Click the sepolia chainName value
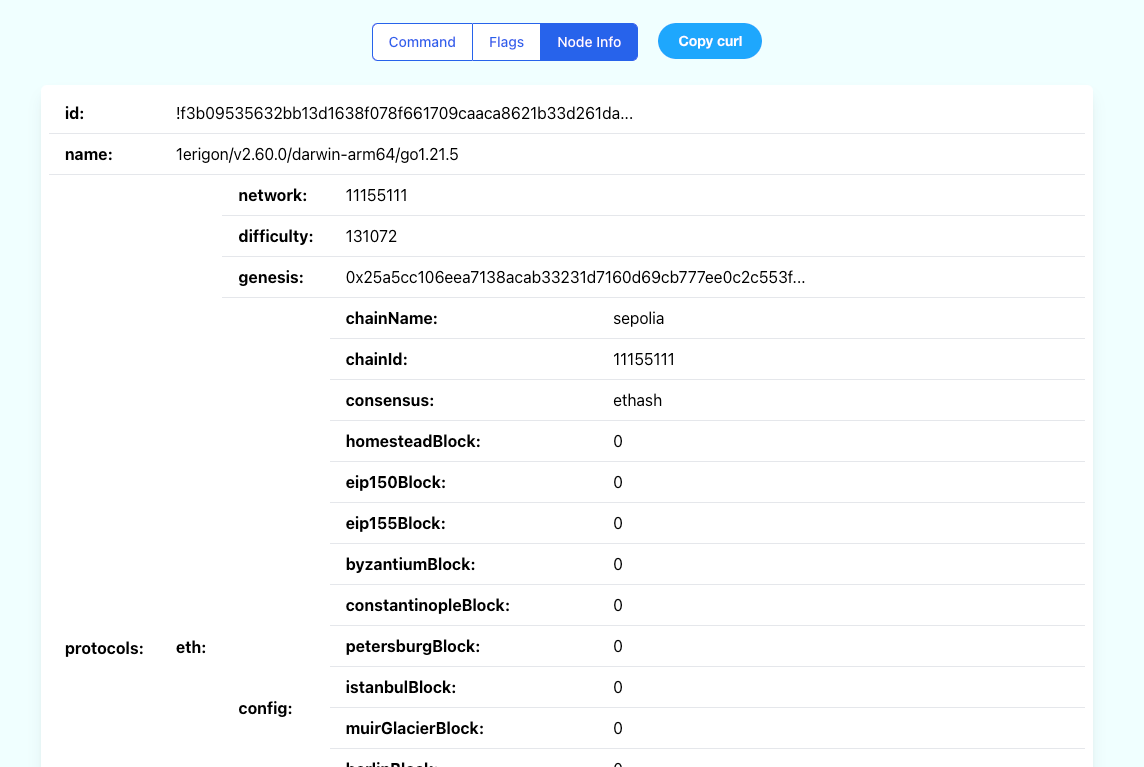The height and width of the screenshot is (767, 1144). [x=638, y=319]
